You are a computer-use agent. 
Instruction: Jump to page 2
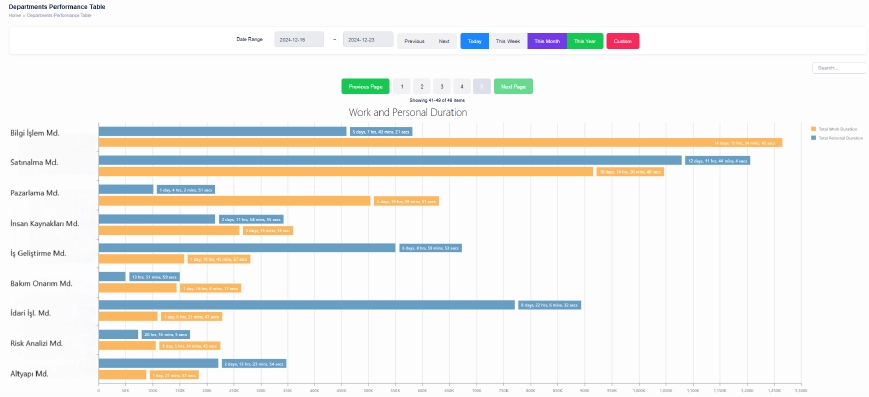coord(422,86)
